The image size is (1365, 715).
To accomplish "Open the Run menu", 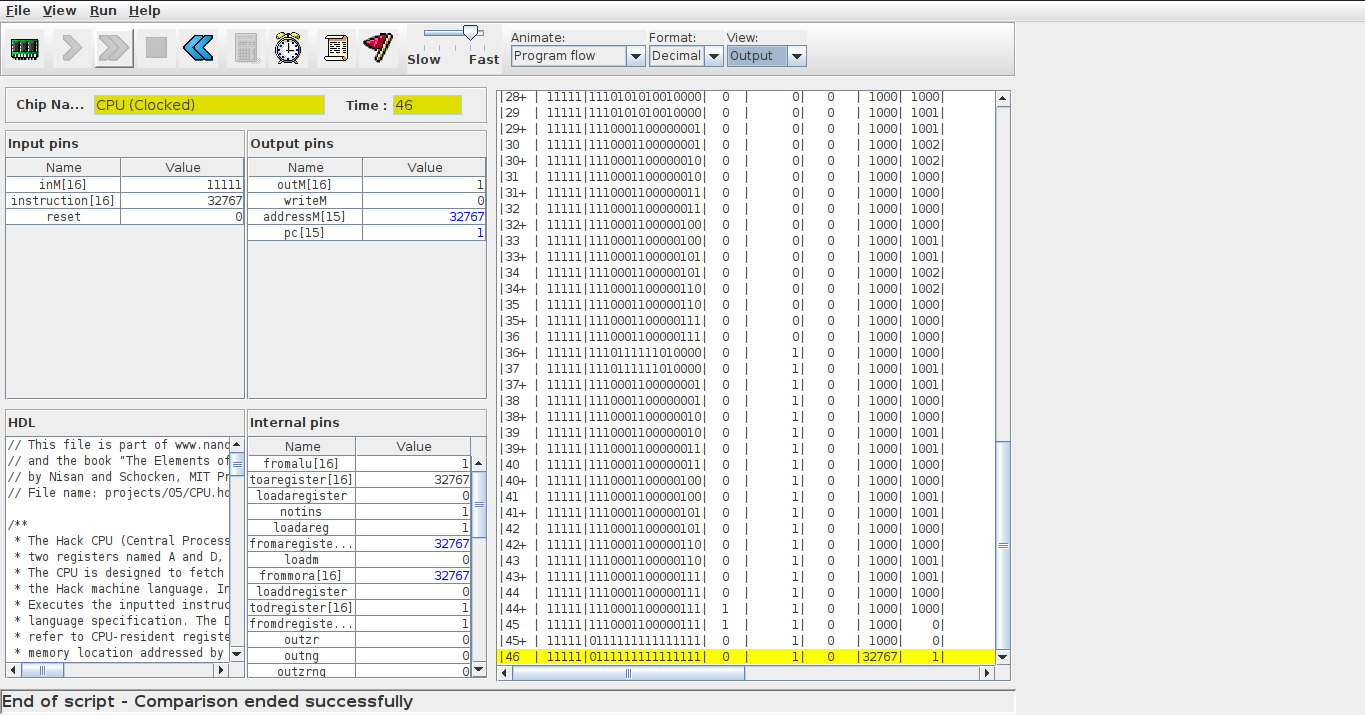I will pyautogui.click(x=103, y=10).
